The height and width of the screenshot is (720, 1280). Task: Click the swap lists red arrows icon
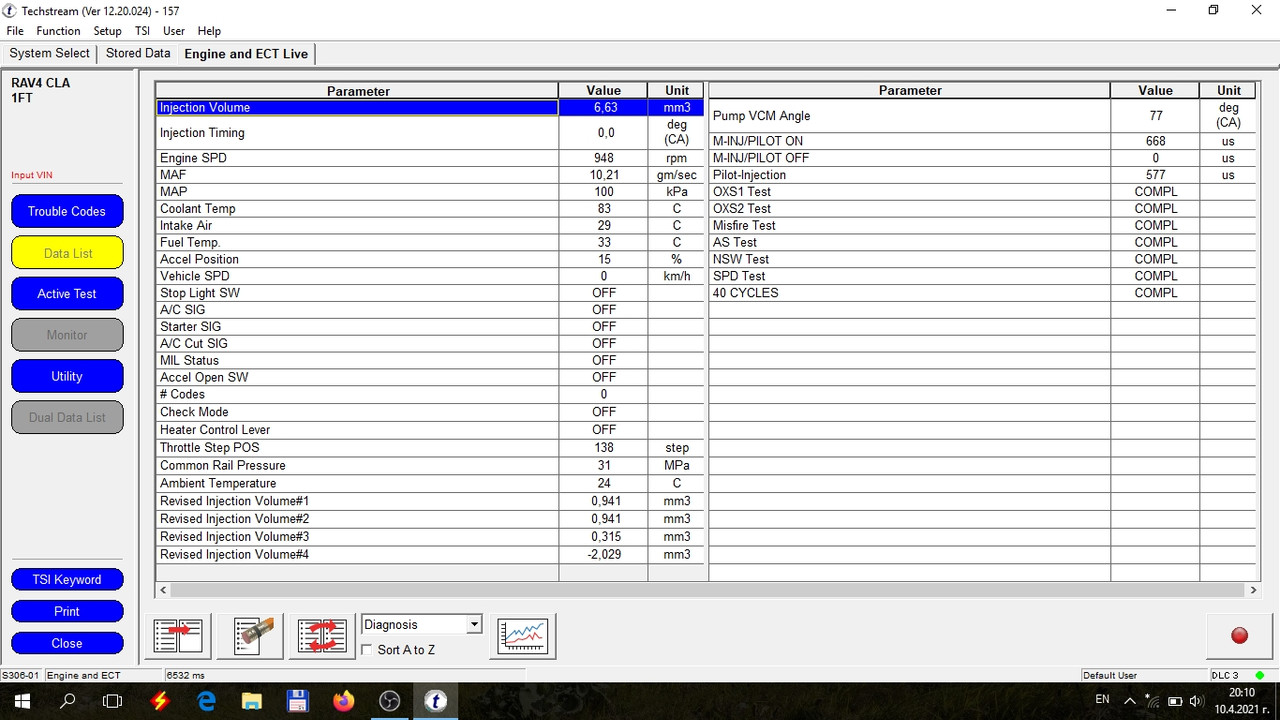click(322, 636)
